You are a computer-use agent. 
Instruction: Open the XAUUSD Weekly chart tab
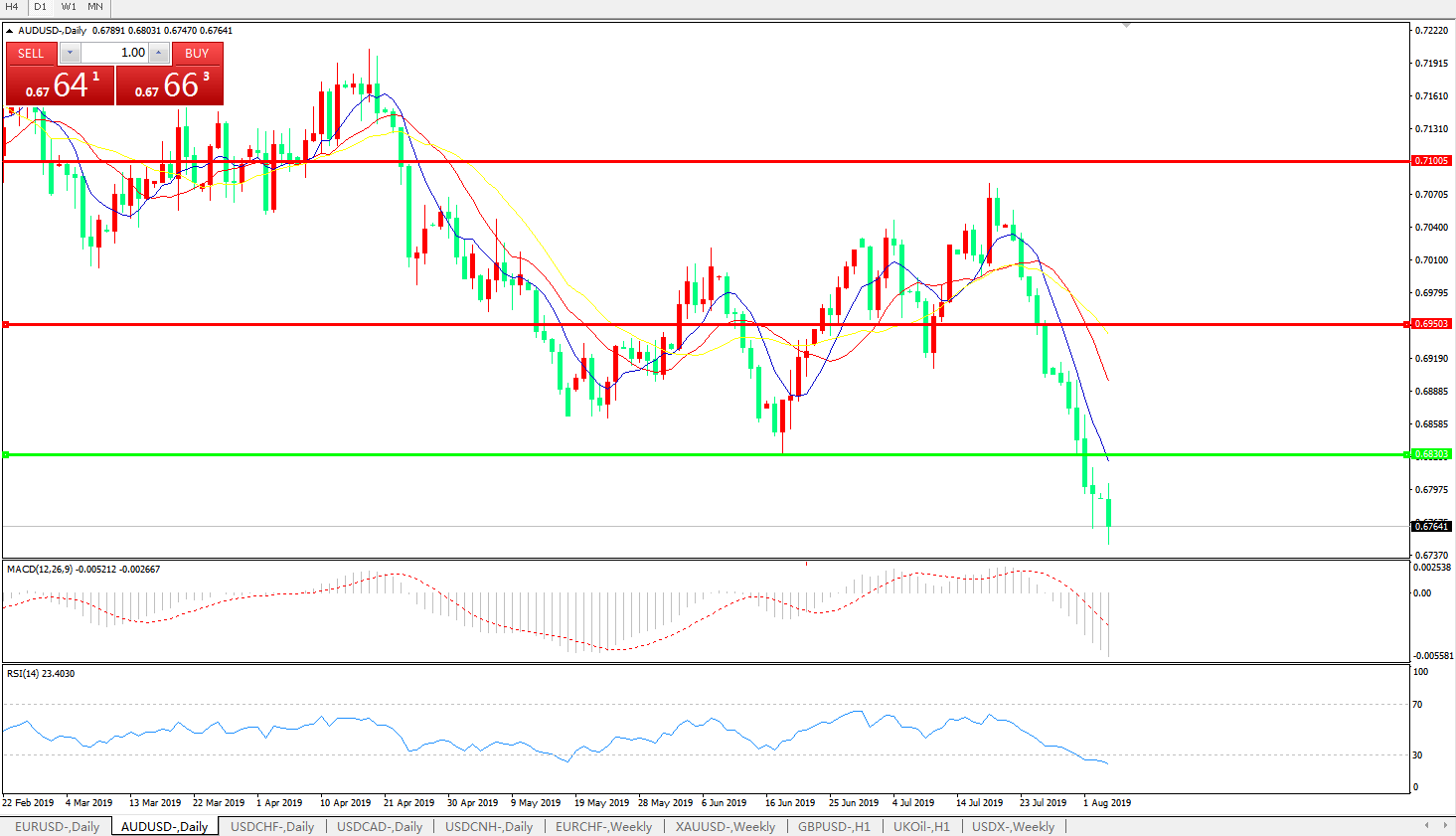pyautogui.click(x=725, y=826)
